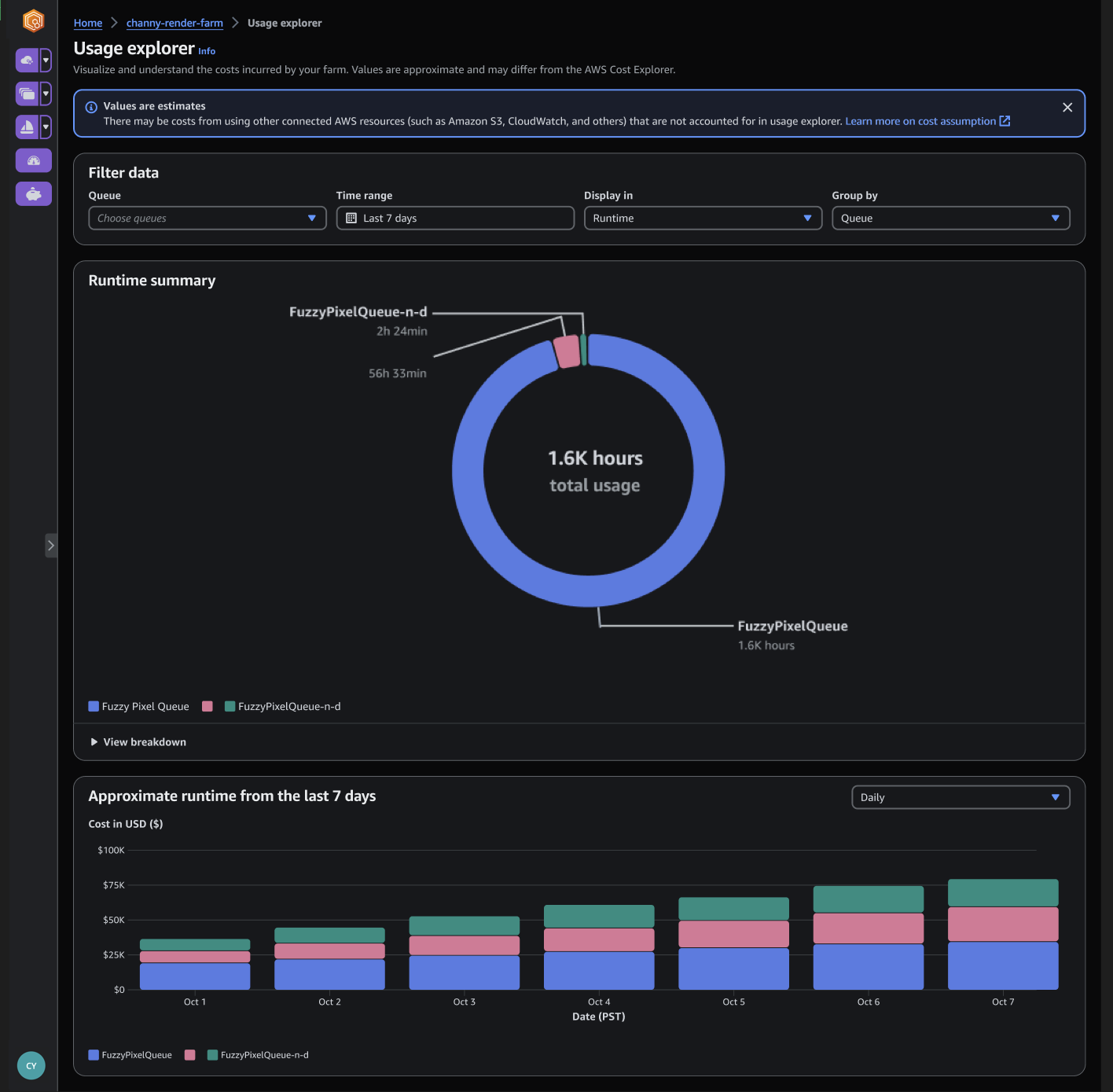
Task: Open the gauge dashboard sidebar icon
Action: [34, 160]
